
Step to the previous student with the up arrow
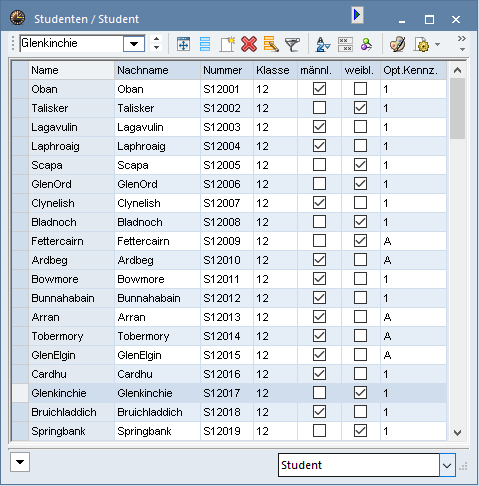[156, 39]
